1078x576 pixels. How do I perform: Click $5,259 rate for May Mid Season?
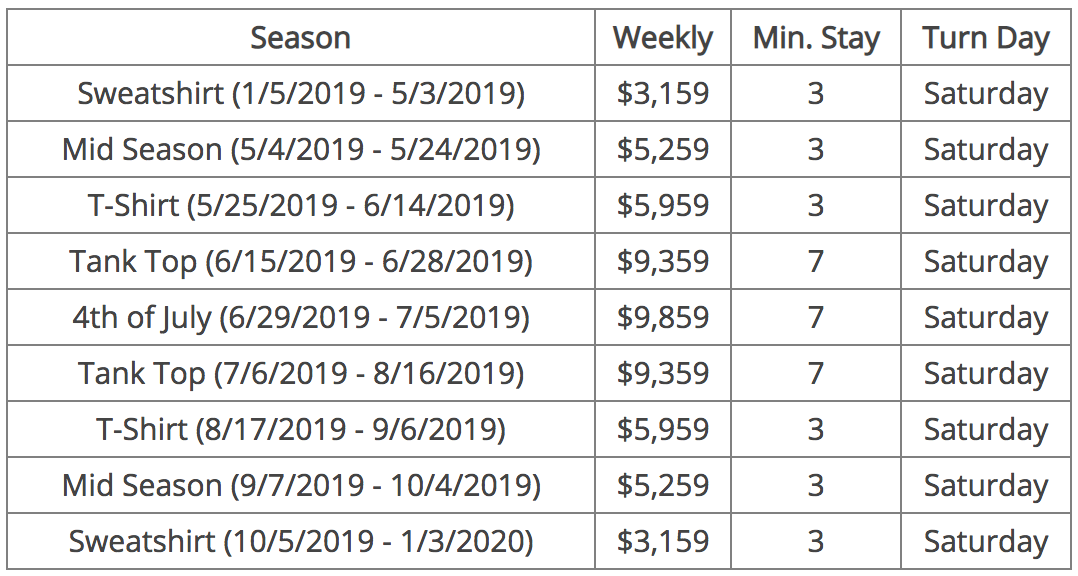[x=663, y=150]
